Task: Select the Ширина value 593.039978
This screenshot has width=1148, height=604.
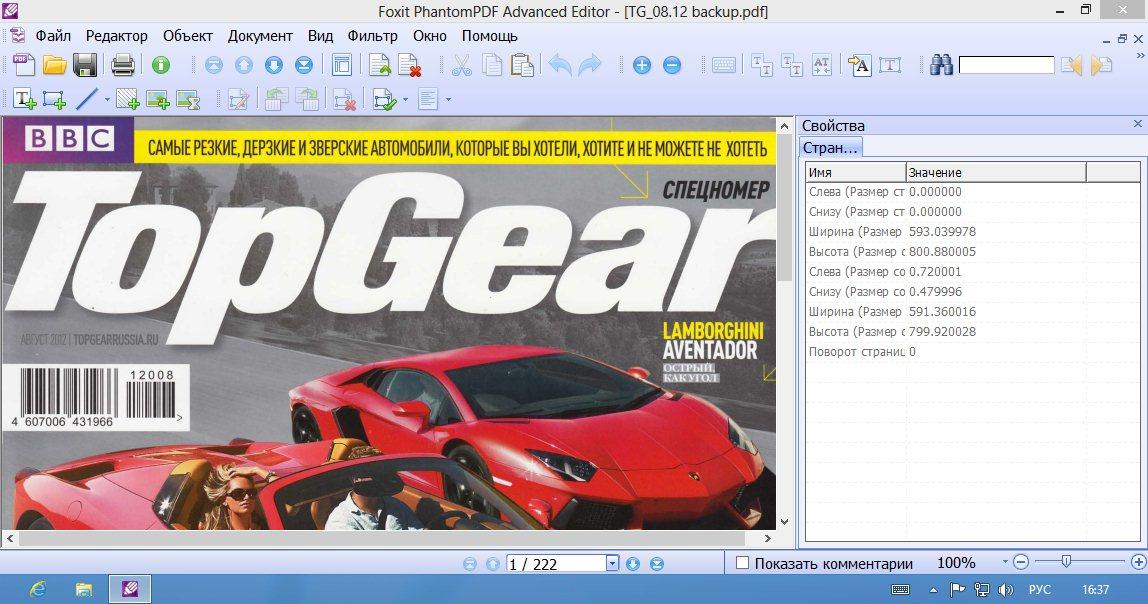Action: (942, 231)
